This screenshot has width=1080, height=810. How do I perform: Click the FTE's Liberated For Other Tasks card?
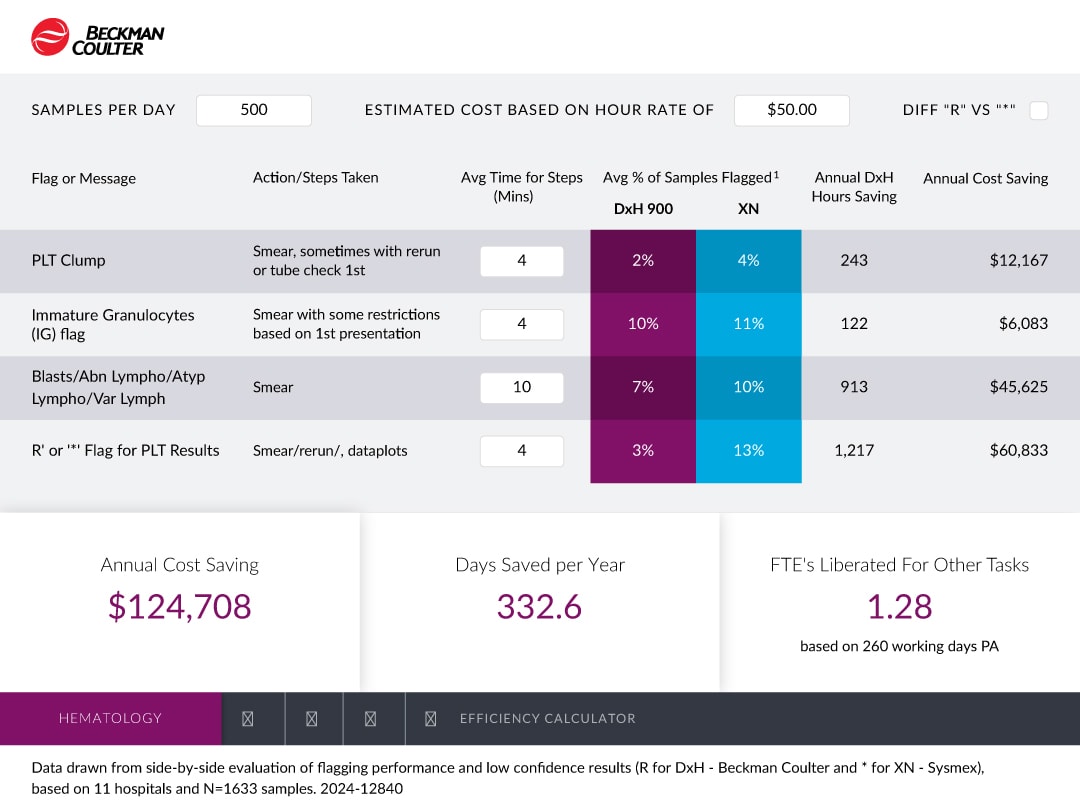(x=899, y=600)
